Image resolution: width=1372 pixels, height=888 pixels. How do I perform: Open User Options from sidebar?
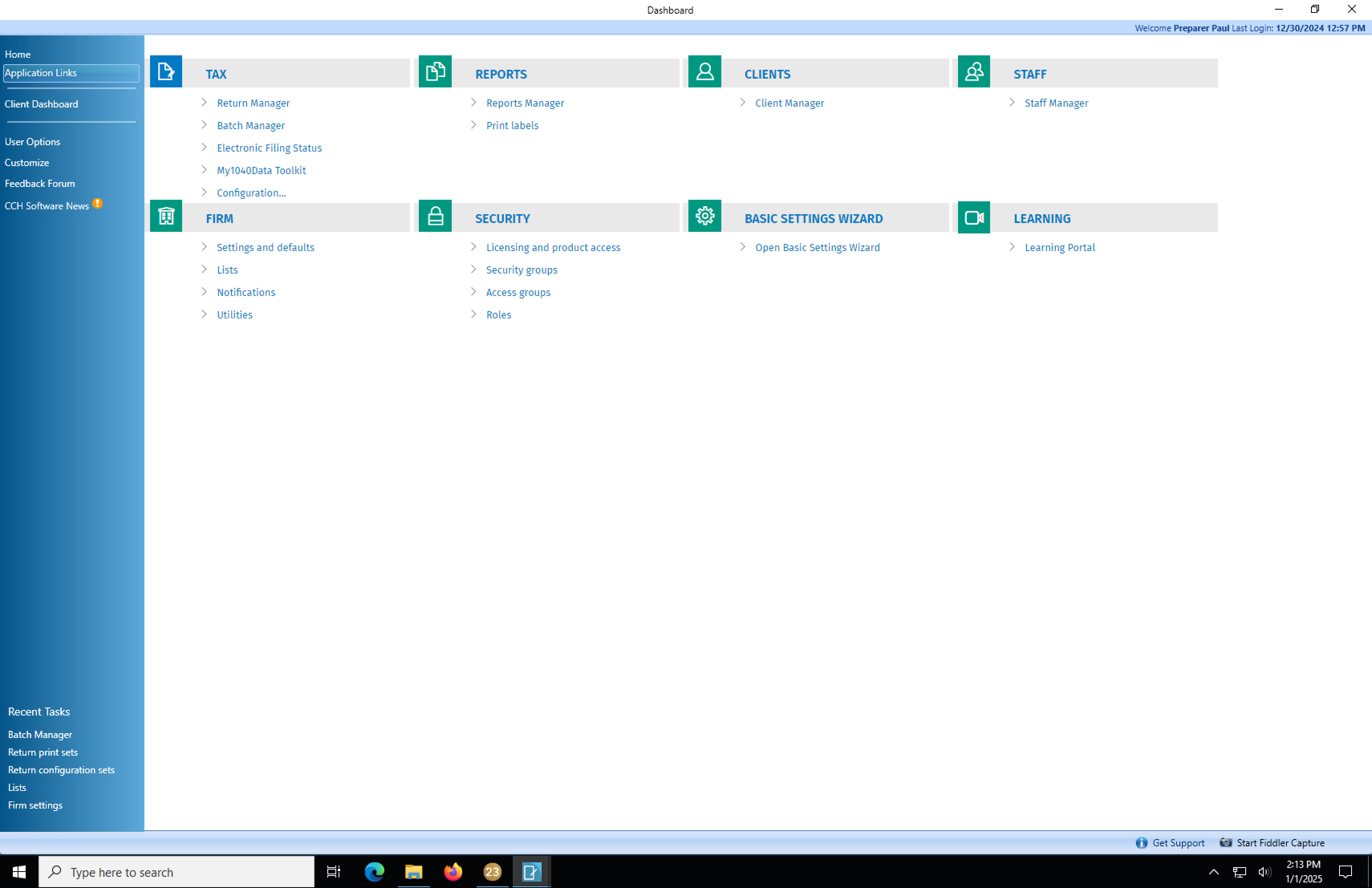tap(32, 142)
